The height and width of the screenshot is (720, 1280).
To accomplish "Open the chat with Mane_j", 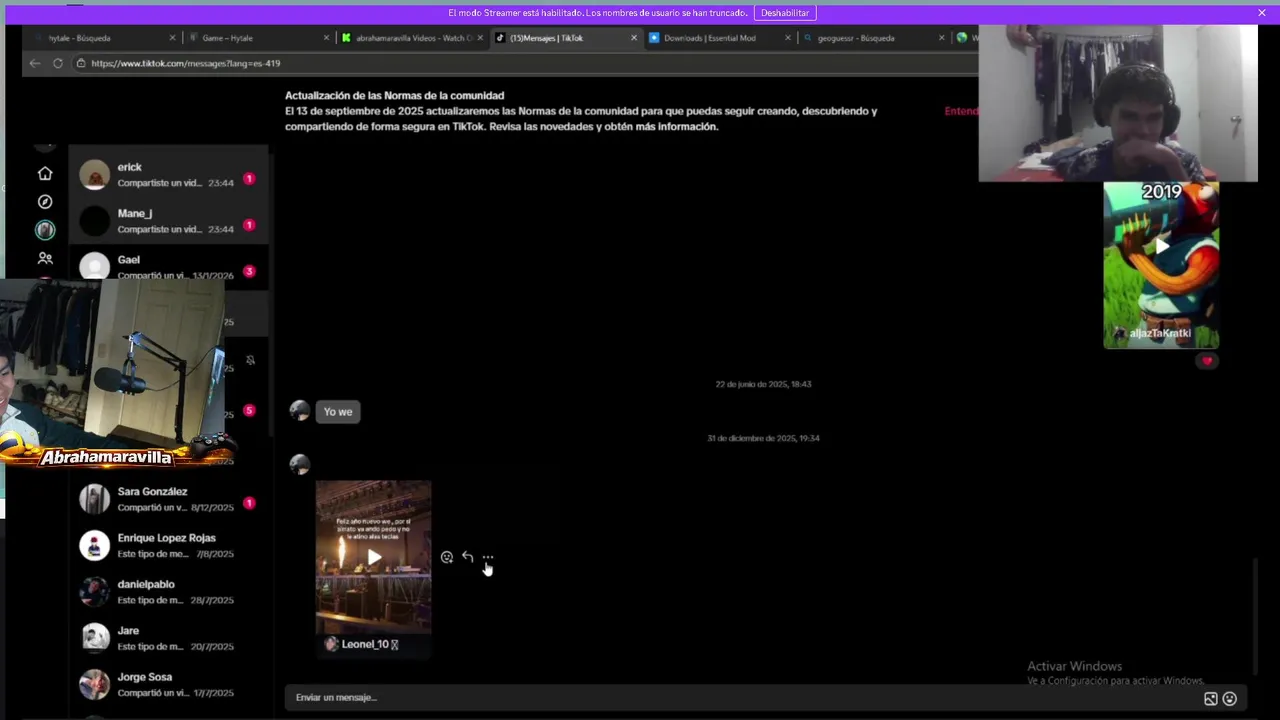I will pyautogui.click(x=168, y=221).
